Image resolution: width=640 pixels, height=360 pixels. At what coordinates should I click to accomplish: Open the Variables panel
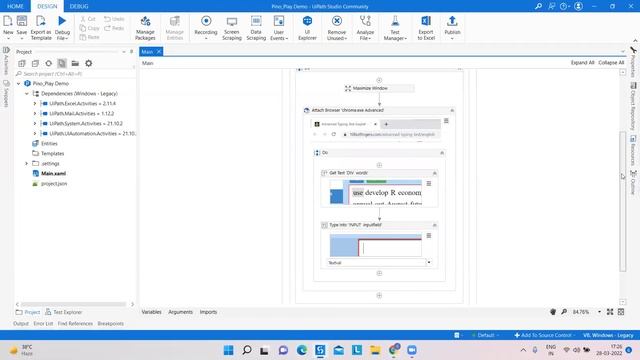[151, 312]
